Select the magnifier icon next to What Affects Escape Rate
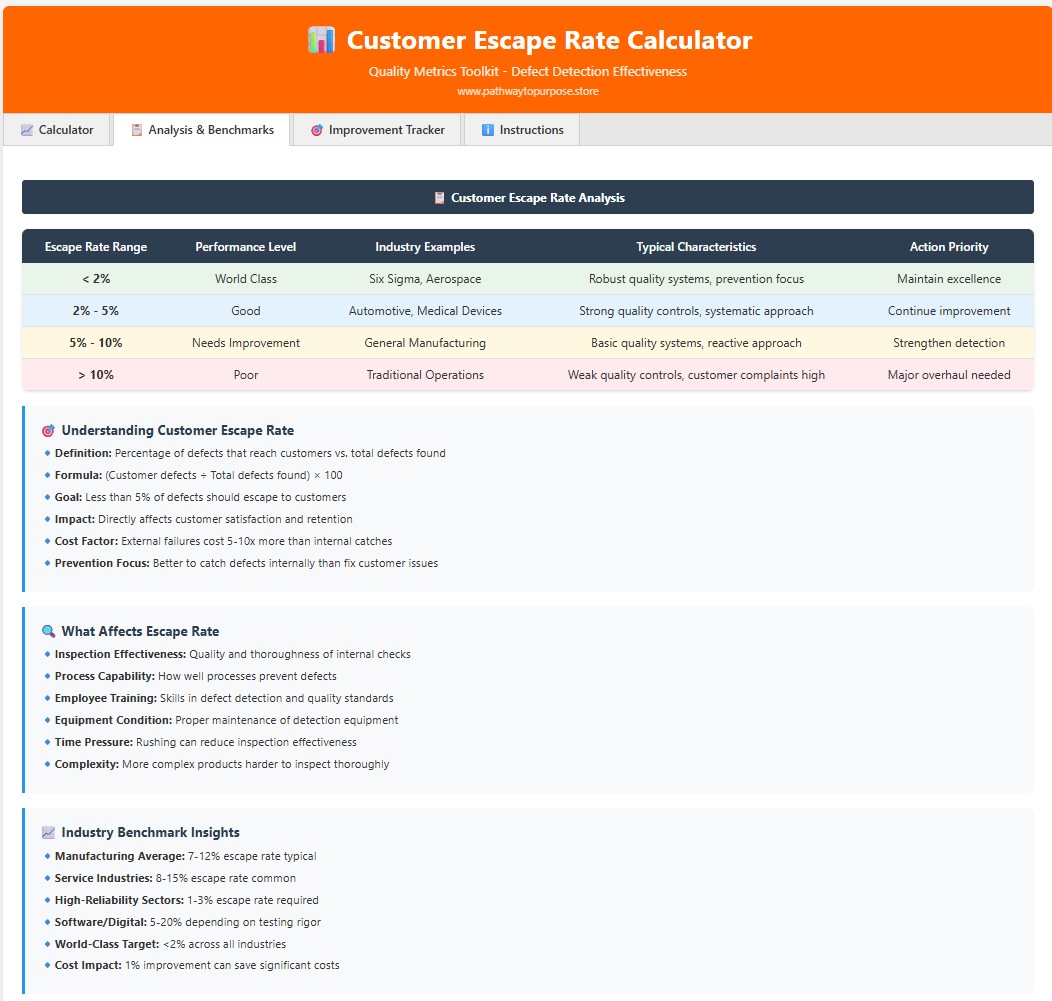 (46, 631)
